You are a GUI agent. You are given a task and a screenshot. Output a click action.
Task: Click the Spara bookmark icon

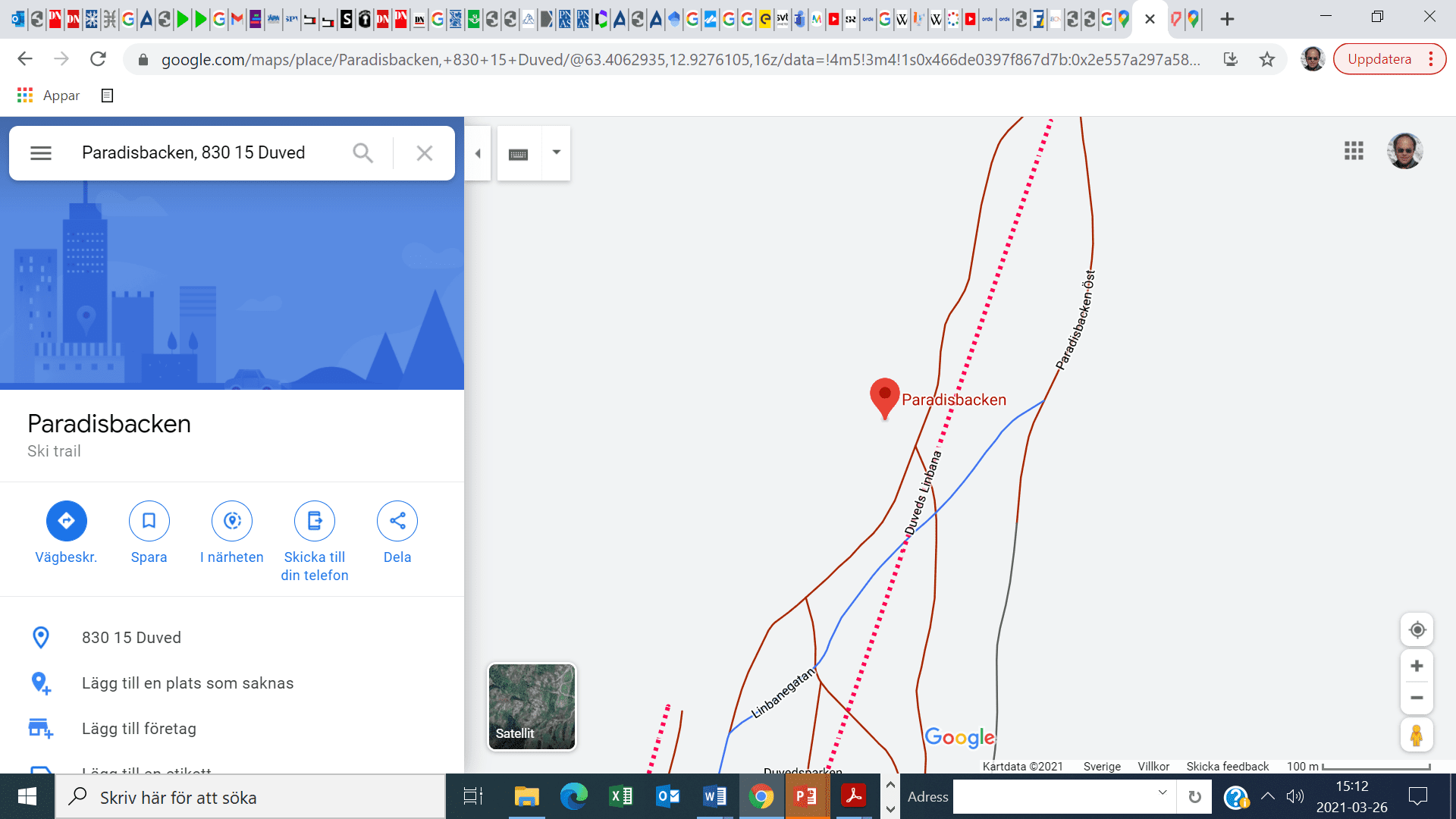[x=149, y=521]
